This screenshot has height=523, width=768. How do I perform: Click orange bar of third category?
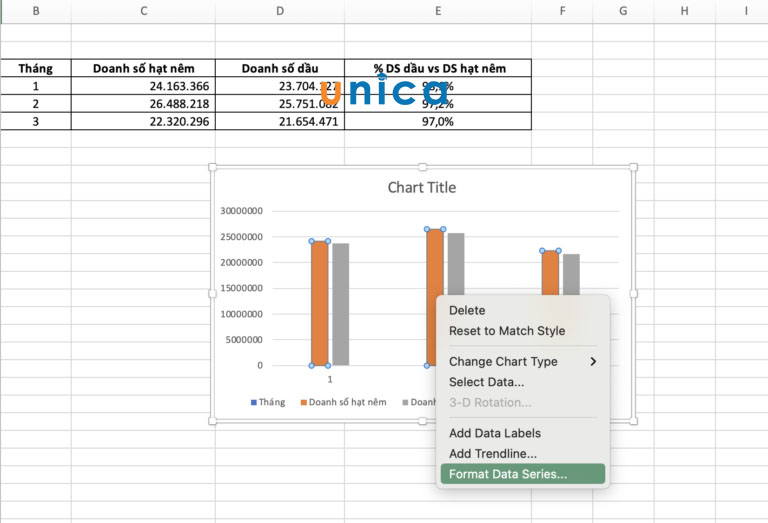click(550, 273)
